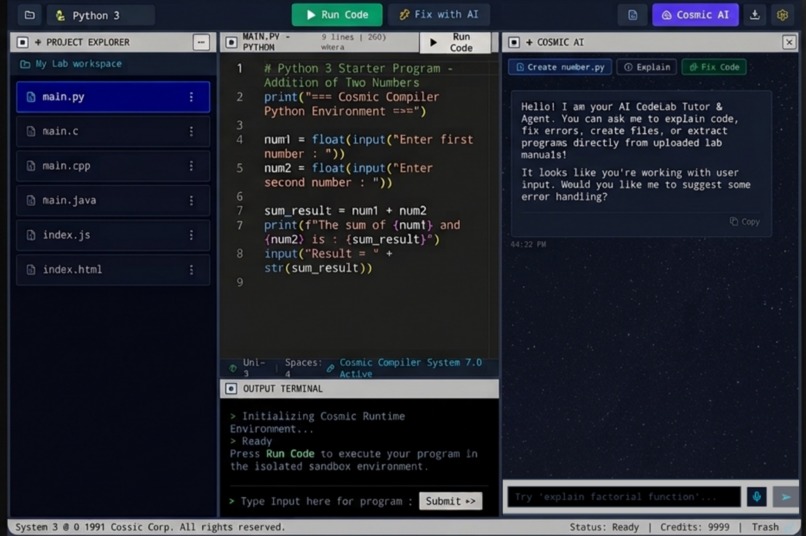Click Cosmic AI panel square icon
Viewport: 806px width, 536px height.
coord(514,42)
